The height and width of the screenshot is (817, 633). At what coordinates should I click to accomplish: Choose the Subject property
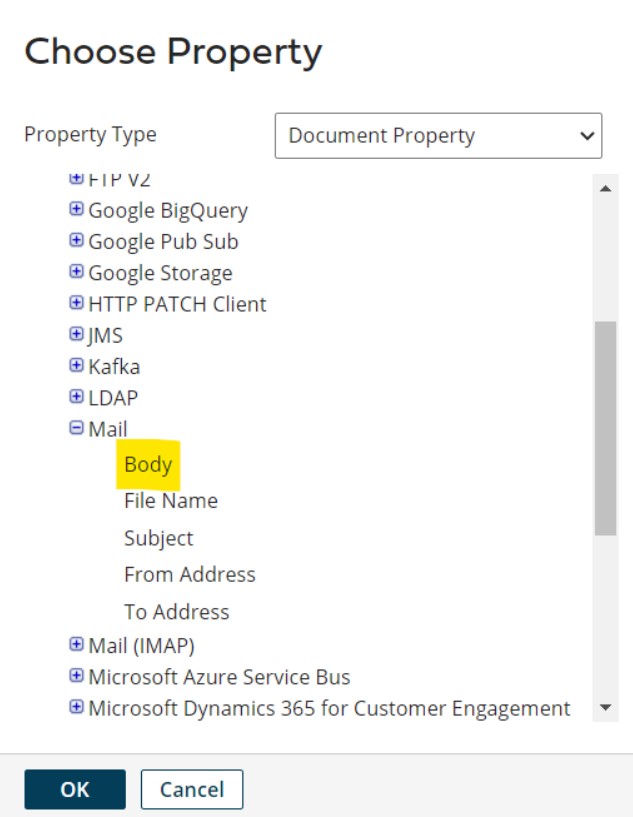tap(158, 538)
